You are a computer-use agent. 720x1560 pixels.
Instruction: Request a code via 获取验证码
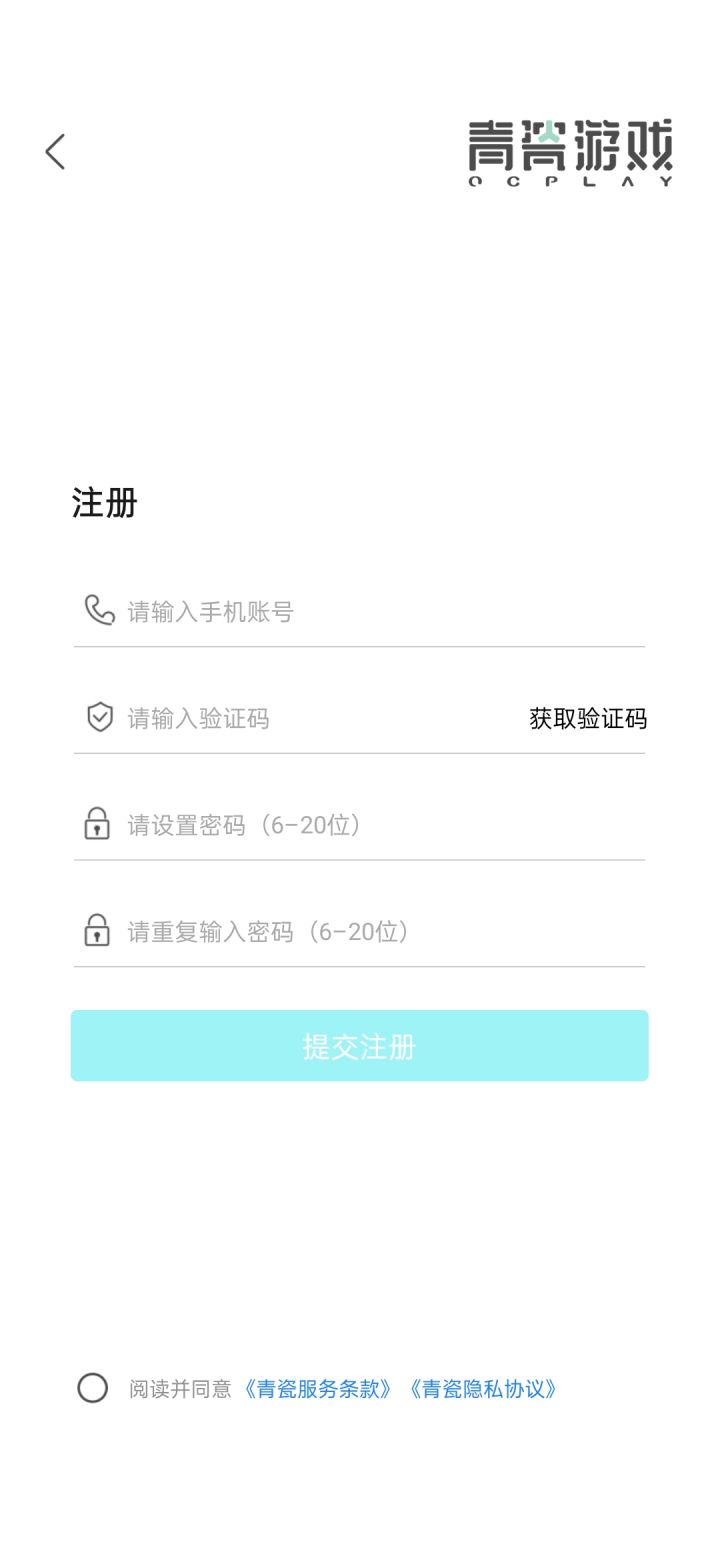pos(588,718)
